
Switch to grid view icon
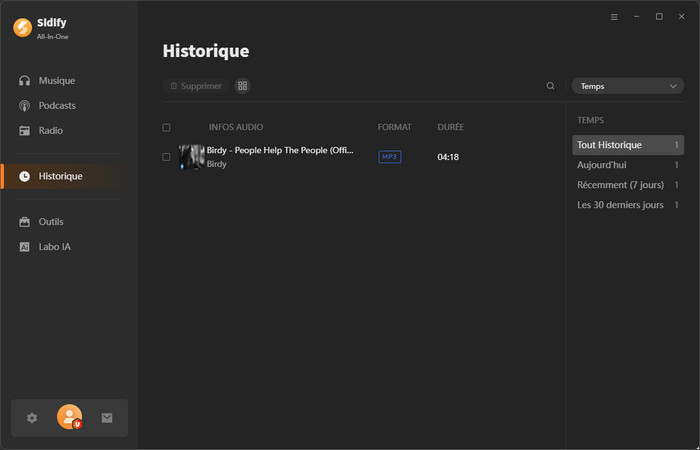(242, 86)
